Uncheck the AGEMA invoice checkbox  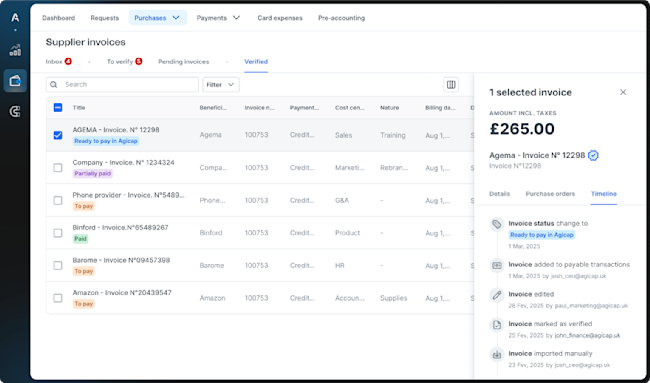[58, 135]
